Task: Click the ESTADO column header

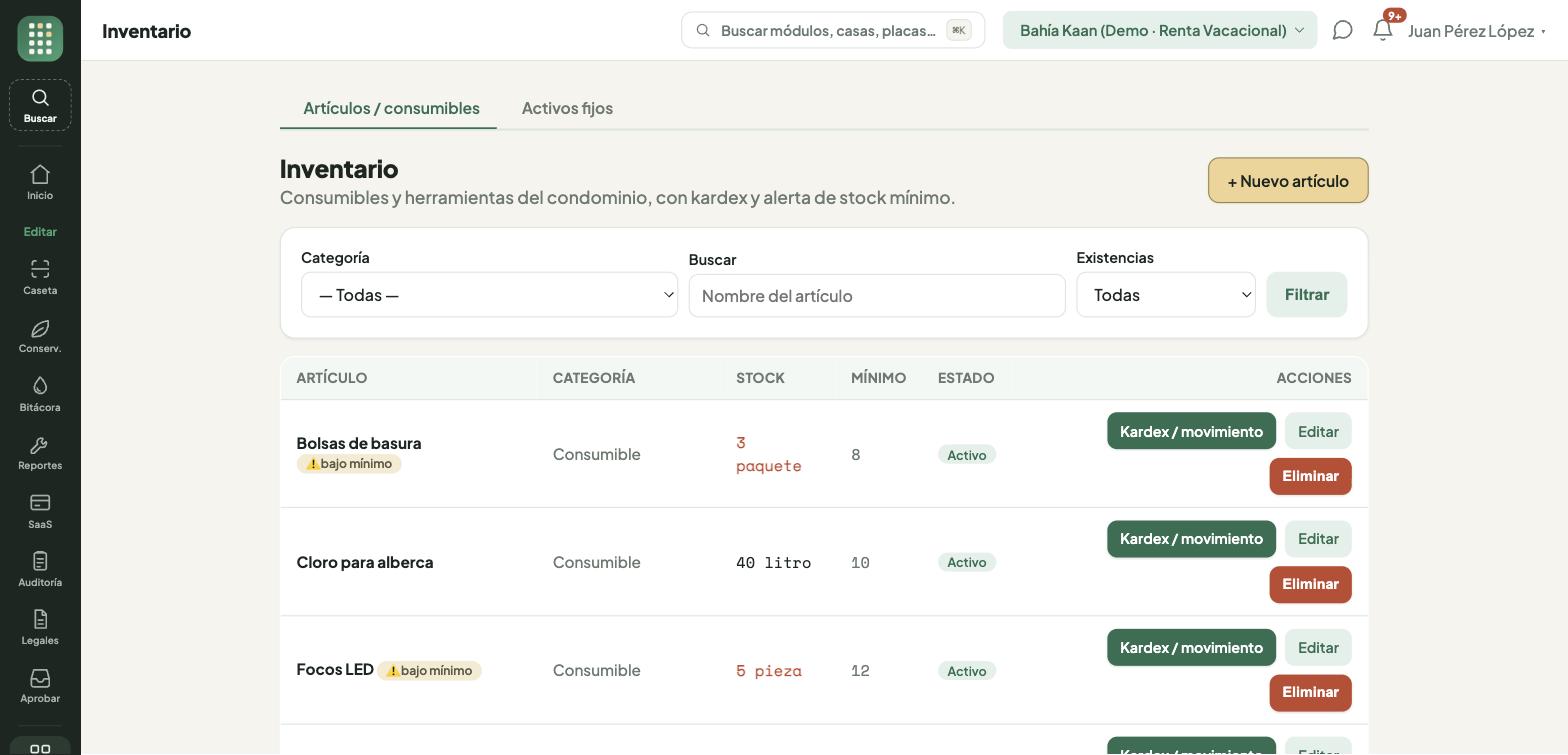Action: [966, 378]
